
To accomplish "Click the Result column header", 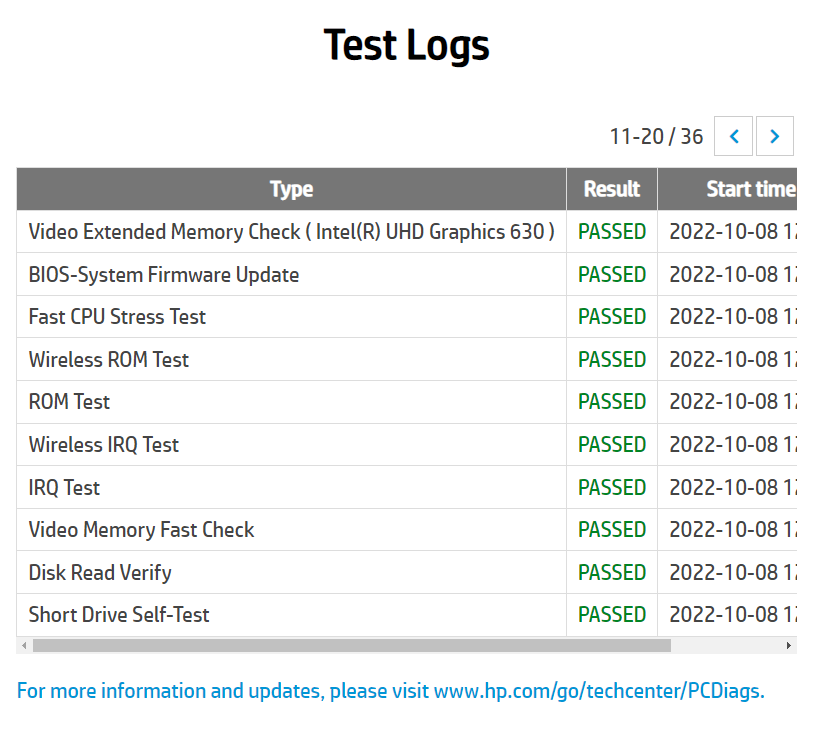I will pos(612,189).
